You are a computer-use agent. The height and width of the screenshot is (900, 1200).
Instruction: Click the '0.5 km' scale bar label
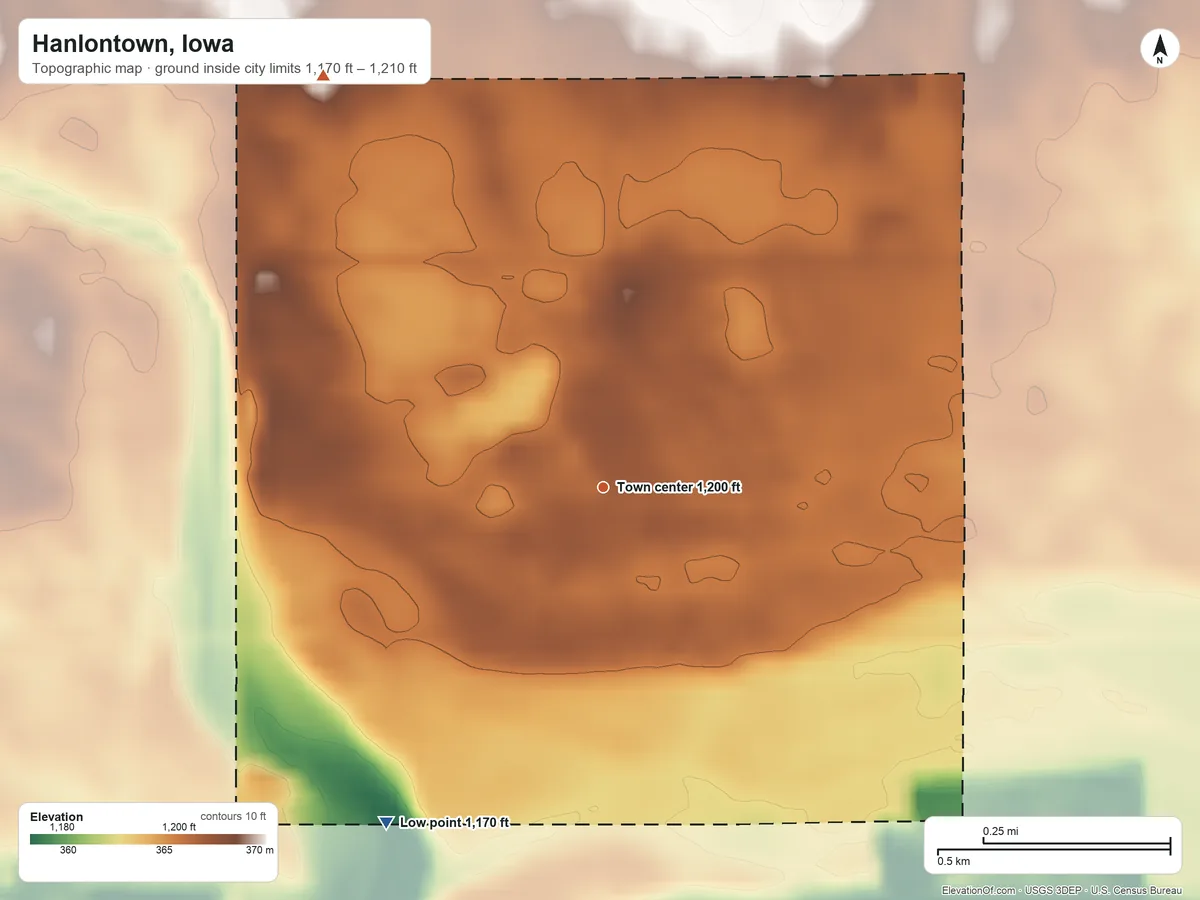953,861
